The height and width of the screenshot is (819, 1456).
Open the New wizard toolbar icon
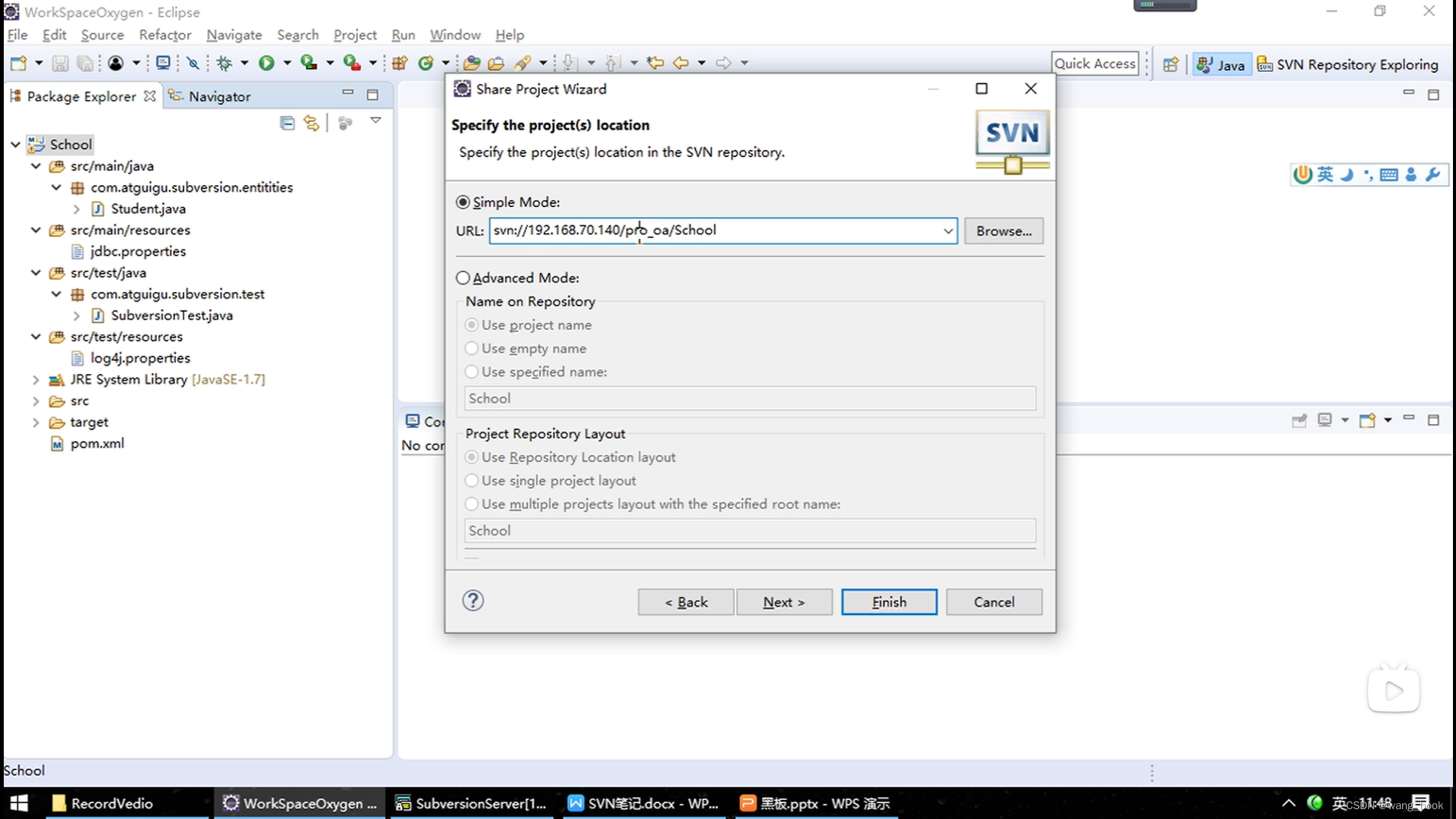pyautogui.click(x=19, y=64)
